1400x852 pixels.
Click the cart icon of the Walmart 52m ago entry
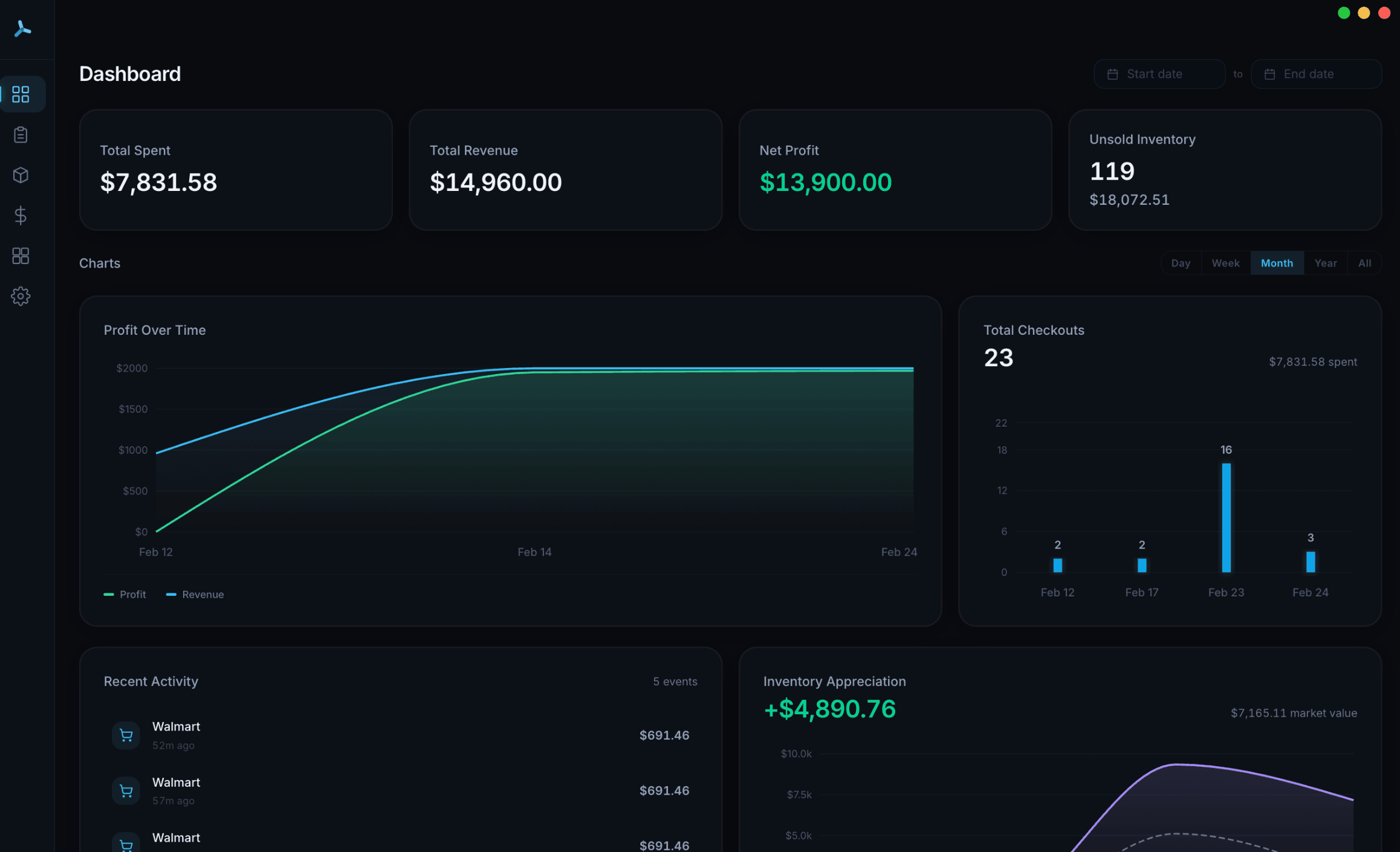click(x=126, y=735)
